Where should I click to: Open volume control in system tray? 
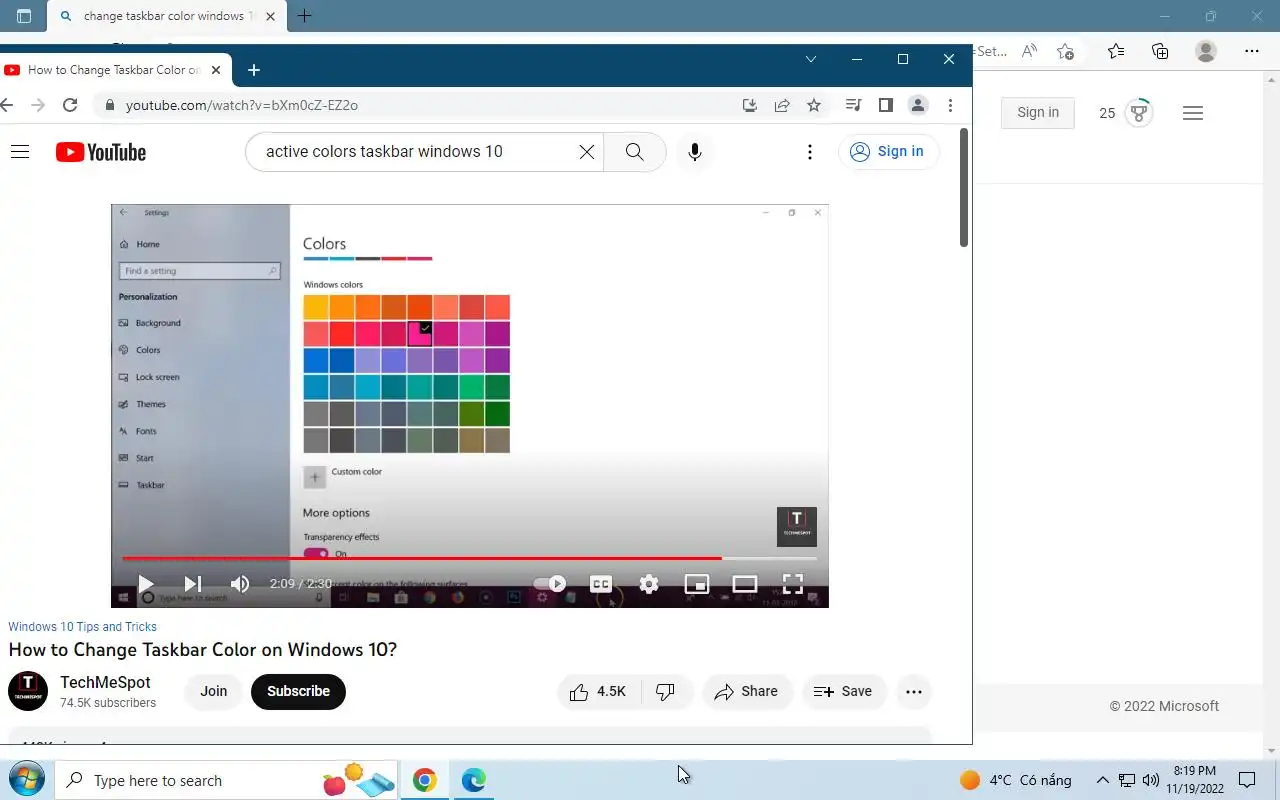coord(1151,780)
